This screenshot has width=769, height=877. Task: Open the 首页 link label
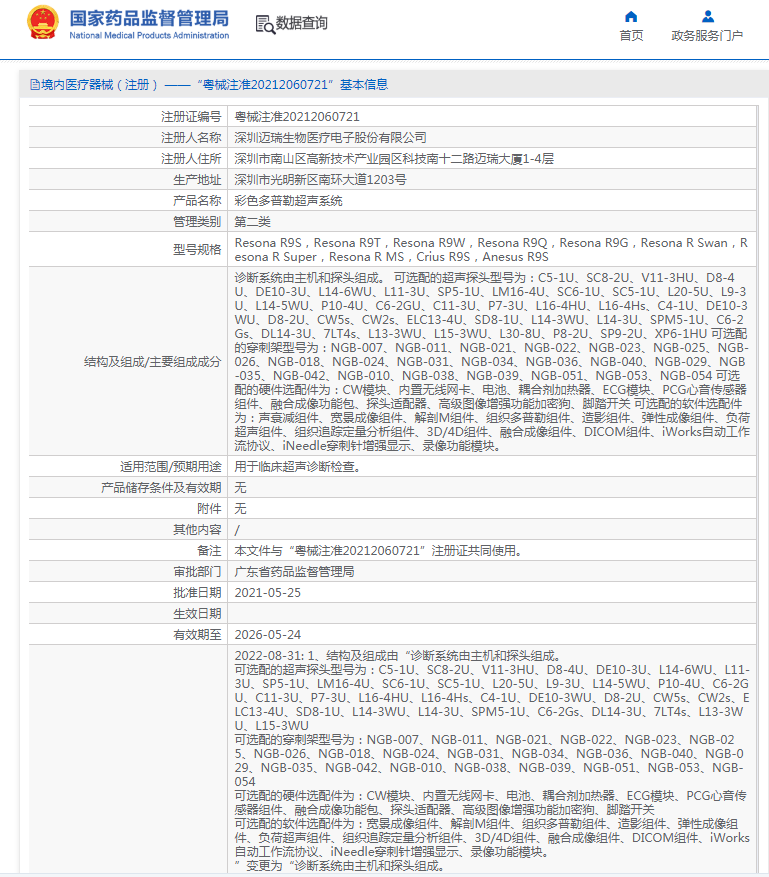[x=631, y=36]
